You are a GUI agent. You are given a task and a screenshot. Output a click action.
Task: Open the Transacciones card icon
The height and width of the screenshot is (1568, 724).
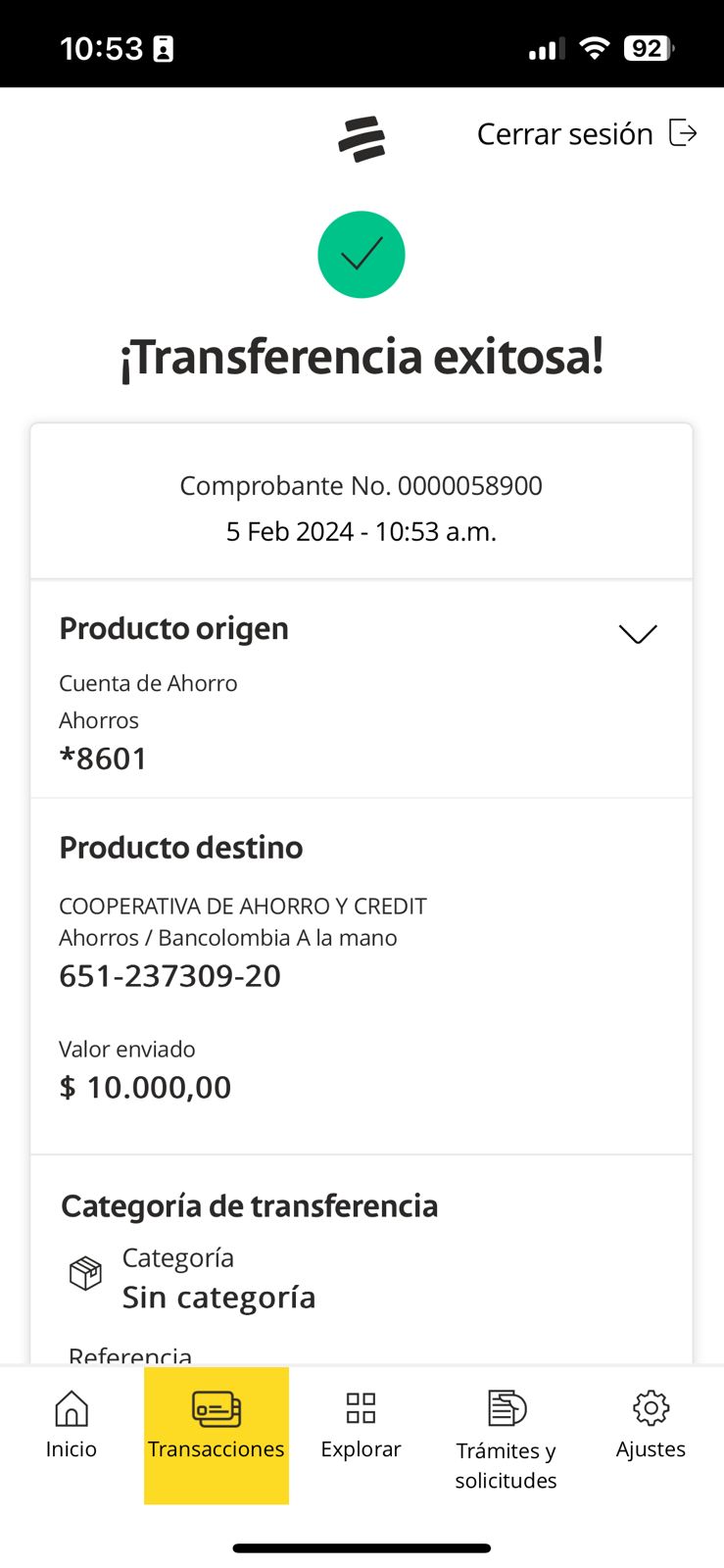click(217, 1409)
